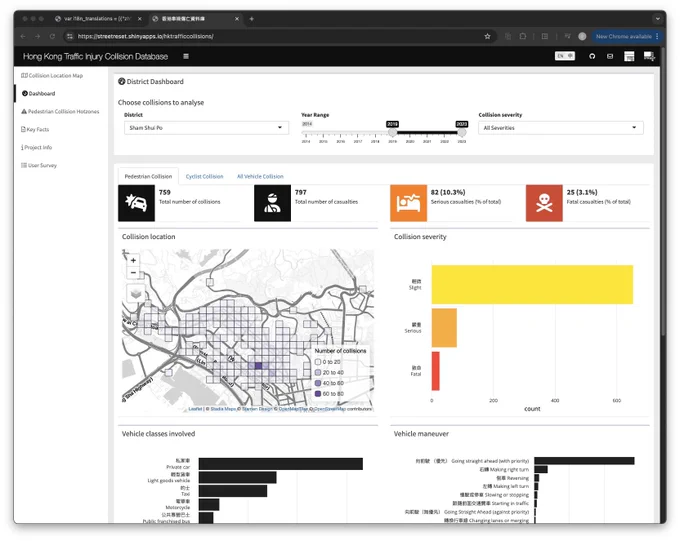The height and width of the screenshot is (541, 680).
Task: Open Pedestrian Collision Hotzones in sidebar
Action: [x=60, y=111]
